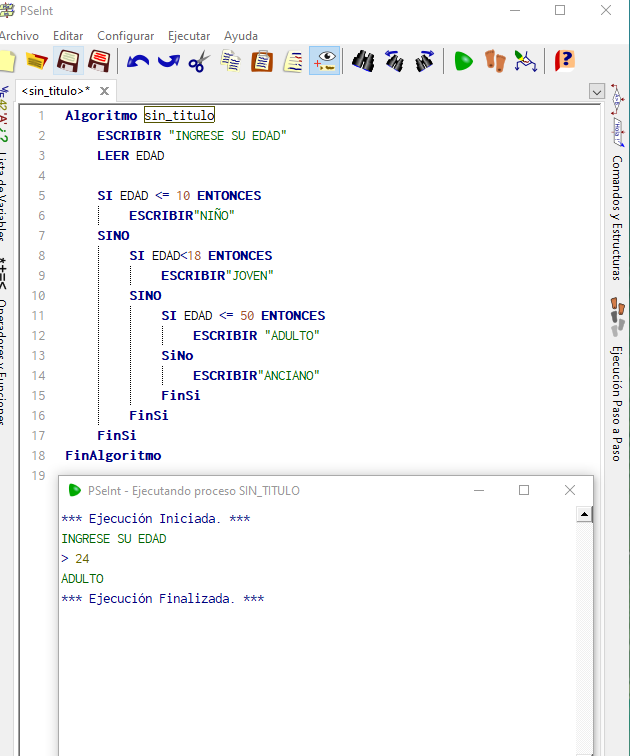Click the footprints icon above Ejecución Paso a Paso

click(617, 317)
